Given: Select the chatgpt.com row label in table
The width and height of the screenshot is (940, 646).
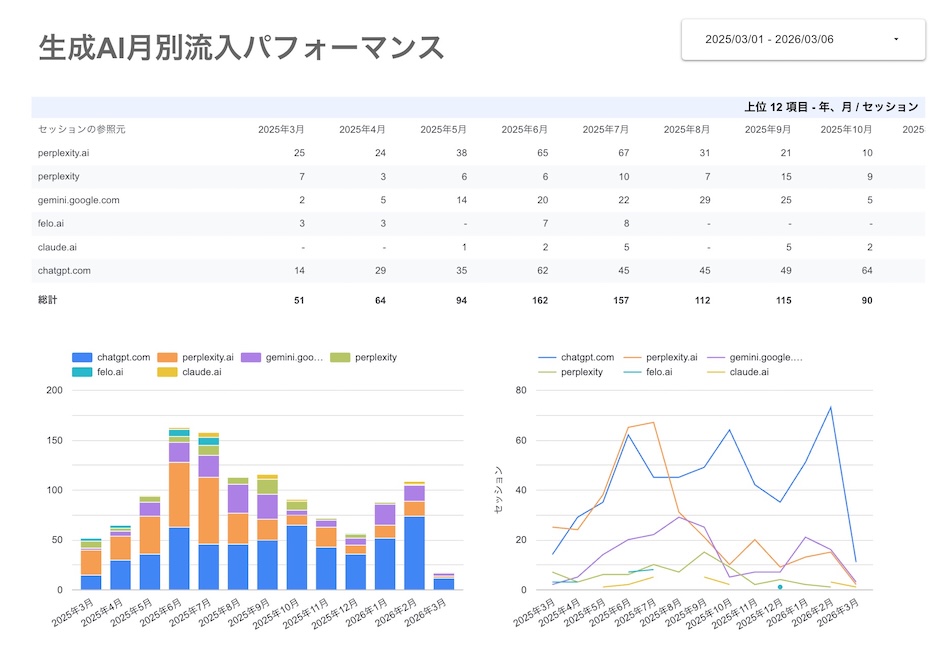Looking at the screenshot, I should (x=64, y=271).
